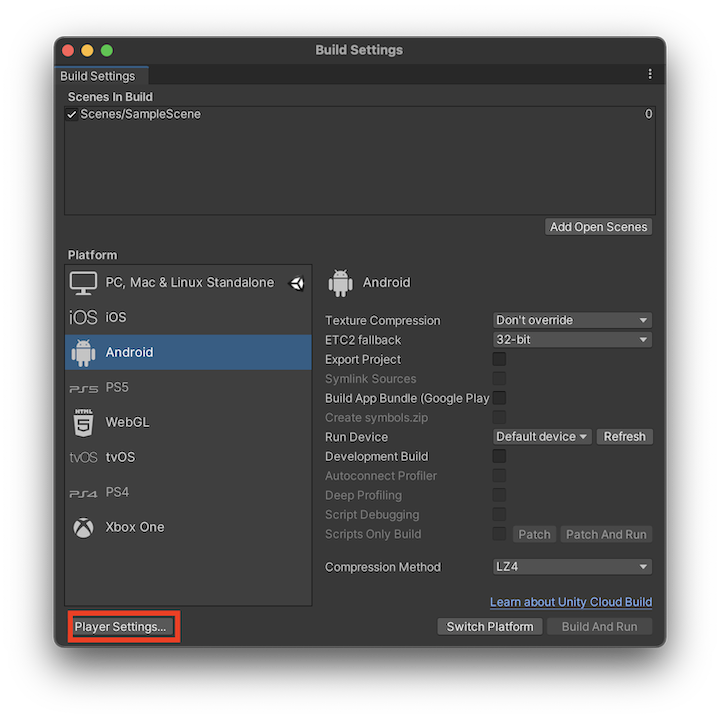
Task: Click the Scenes In Build heading
Action: click(x=110, y=97)
